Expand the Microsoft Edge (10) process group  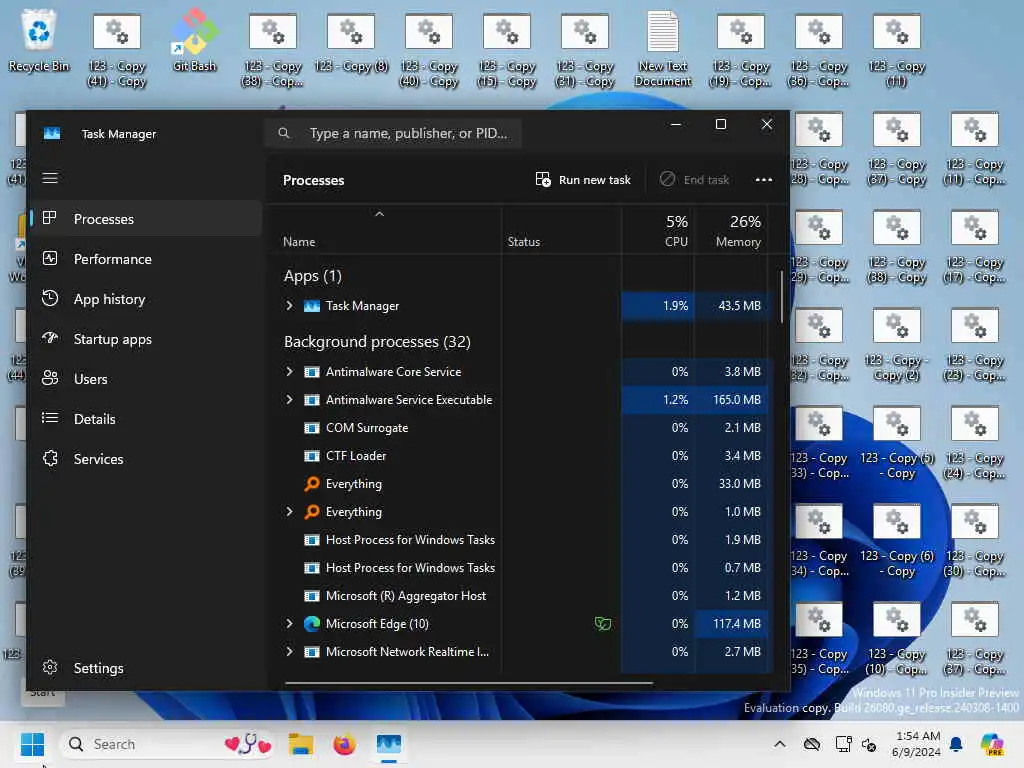289,624
